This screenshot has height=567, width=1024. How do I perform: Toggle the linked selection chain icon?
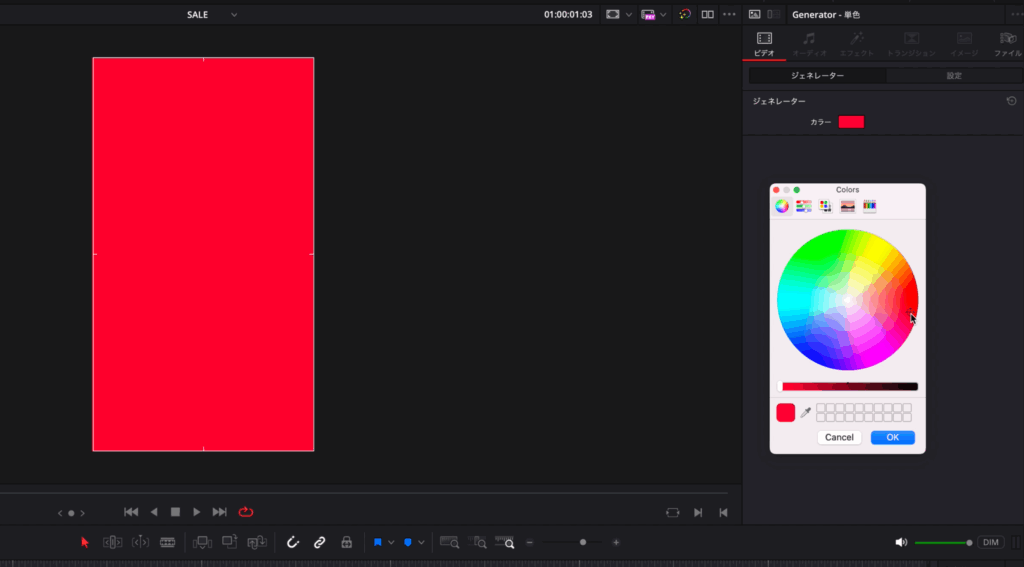tap(320, 542)
